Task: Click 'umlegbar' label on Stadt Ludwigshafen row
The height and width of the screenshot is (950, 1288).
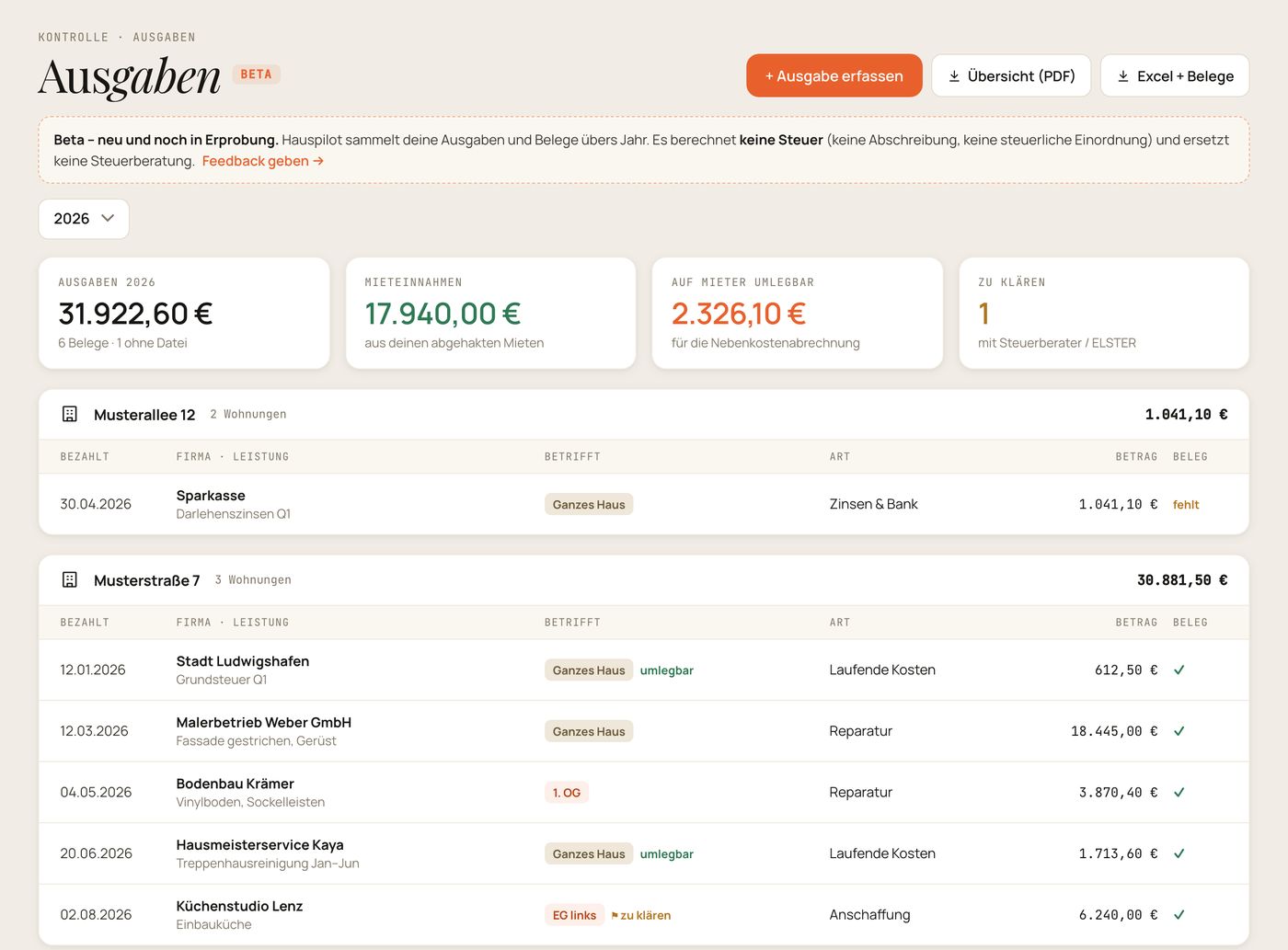Action: point(667,670)
